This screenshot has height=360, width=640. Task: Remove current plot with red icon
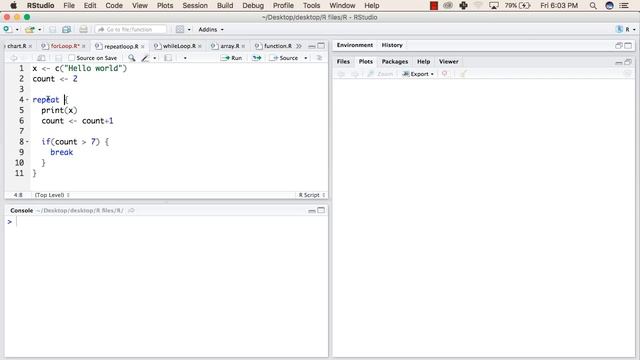click(444, 74)
